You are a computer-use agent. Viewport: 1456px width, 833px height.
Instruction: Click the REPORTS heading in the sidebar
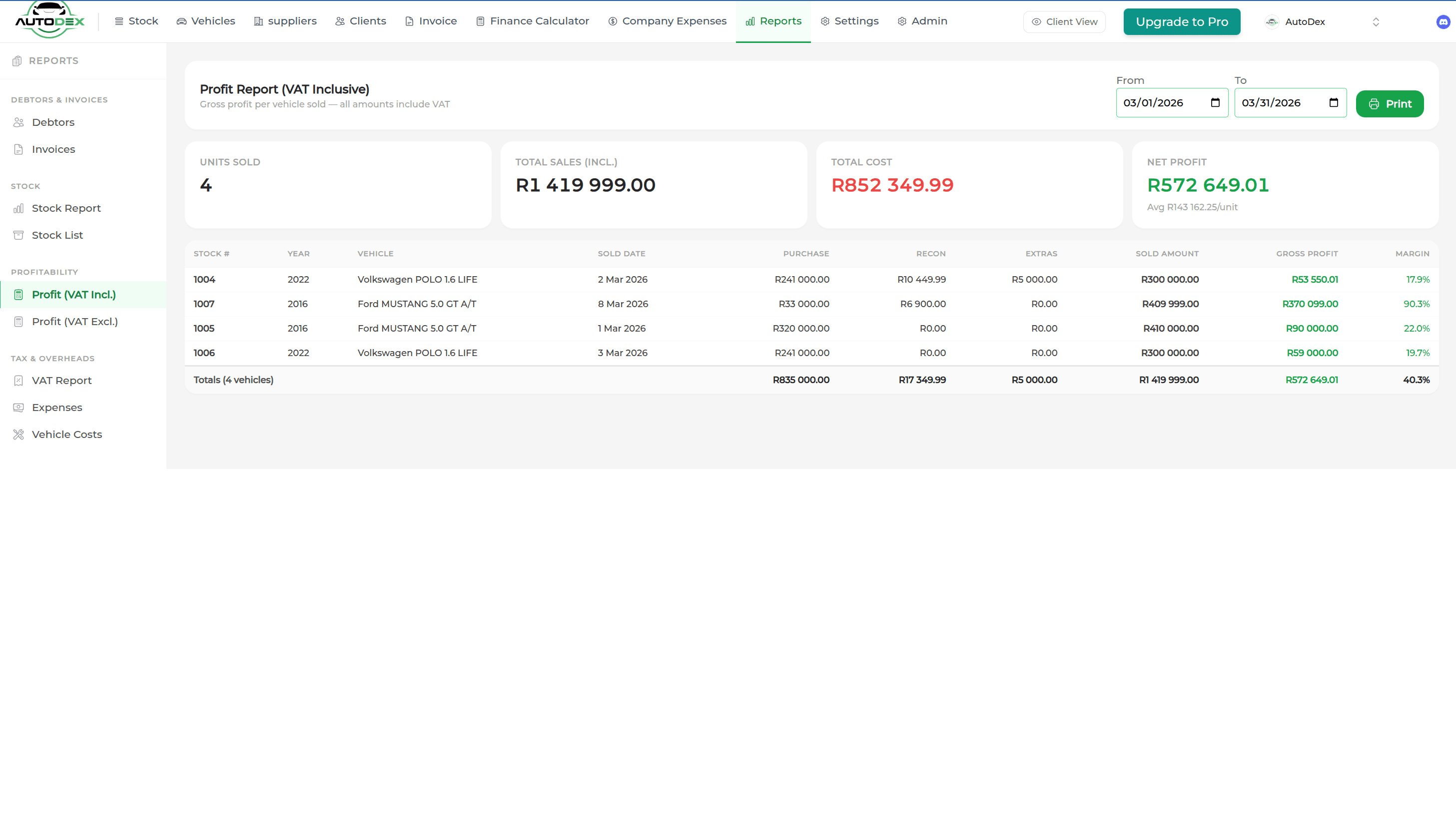click(54, 60)
